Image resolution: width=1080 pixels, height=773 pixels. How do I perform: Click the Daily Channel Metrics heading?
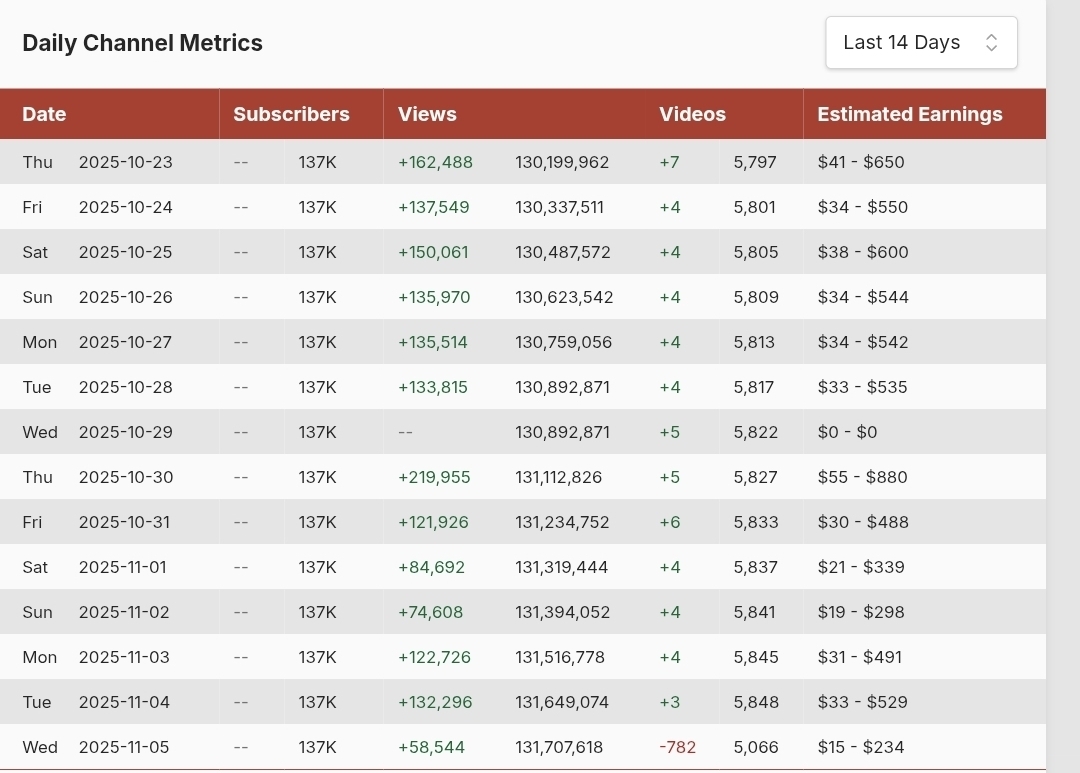click(142, 43)
